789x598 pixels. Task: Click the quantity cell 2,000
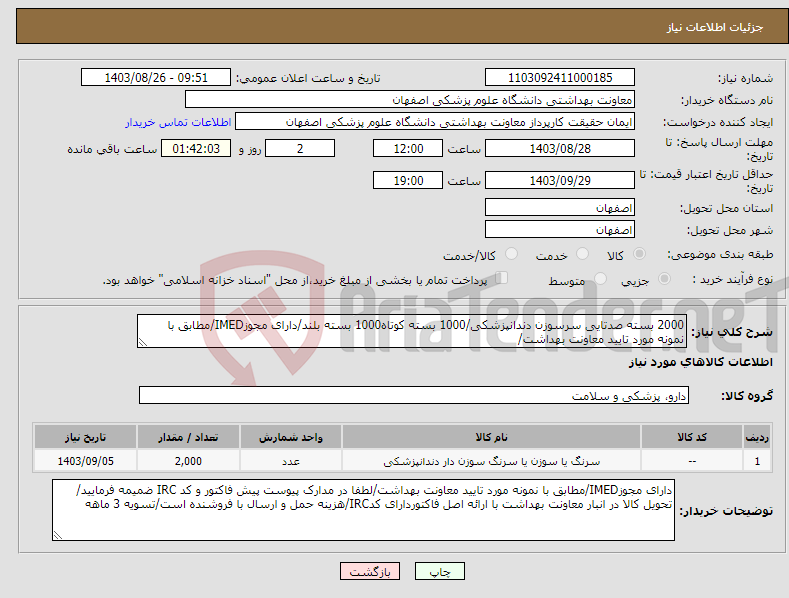pos(188,461)
